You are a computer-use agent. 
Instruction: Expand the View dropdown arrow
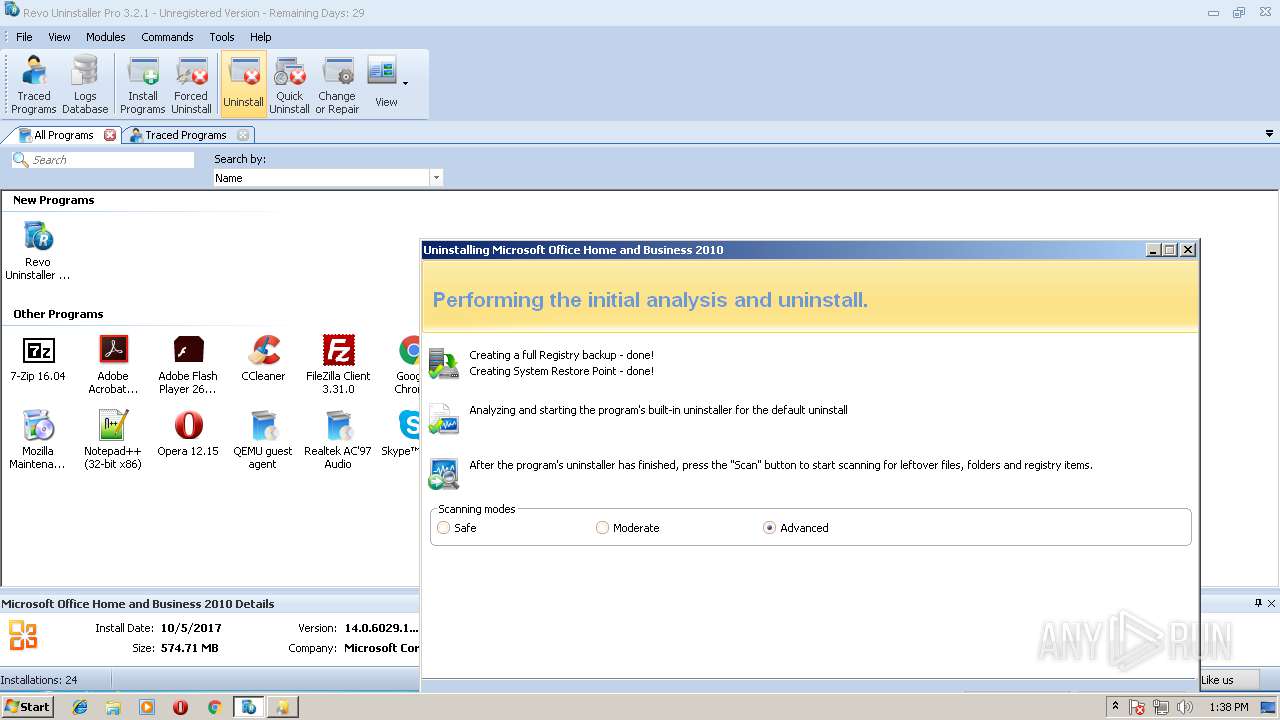[x=405, y=84]
